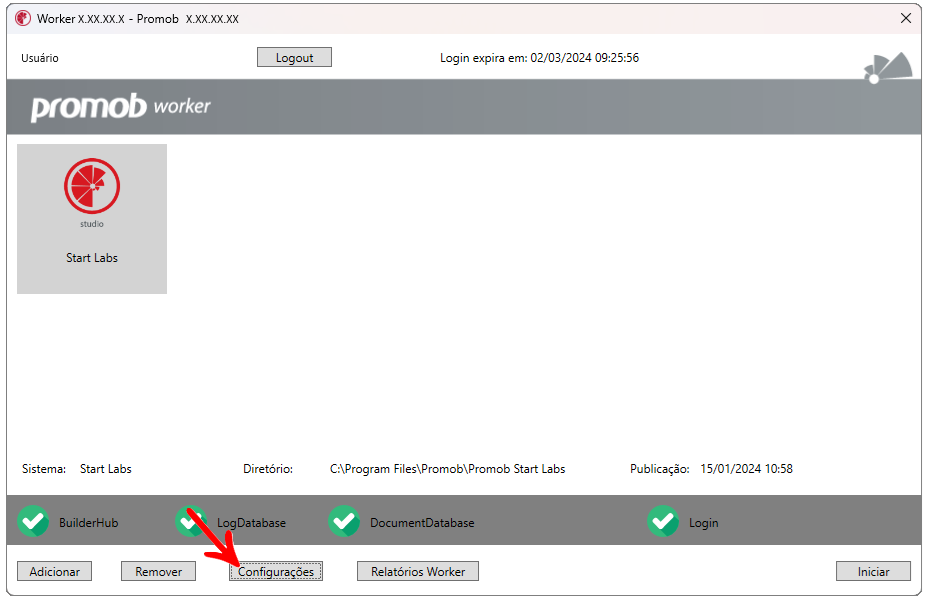Click the Logout button
929x606 pixels.
coord(294,57)
